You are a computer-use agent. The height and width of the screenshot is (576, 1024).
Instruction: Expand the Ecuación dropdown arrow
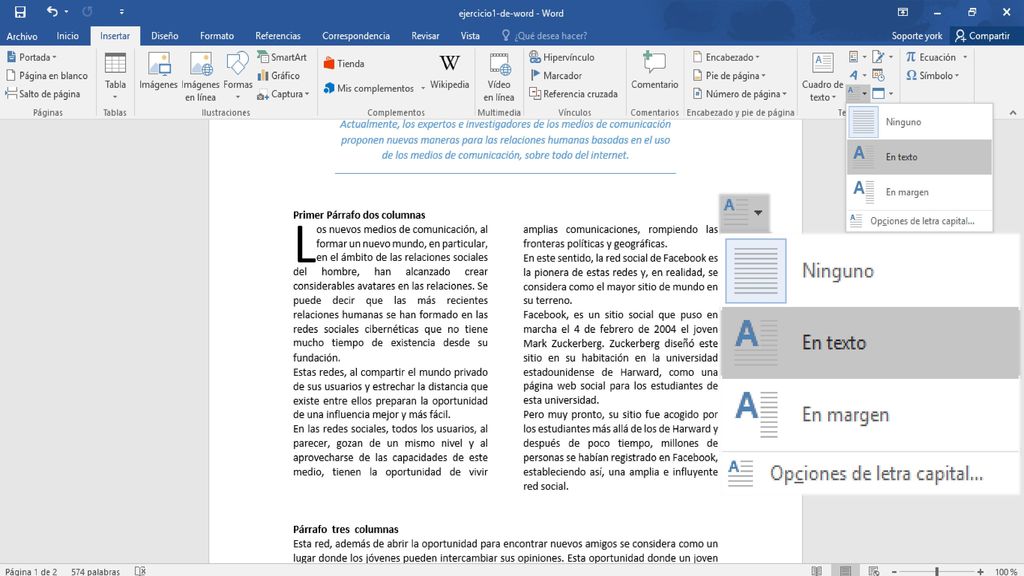[965, 57]
